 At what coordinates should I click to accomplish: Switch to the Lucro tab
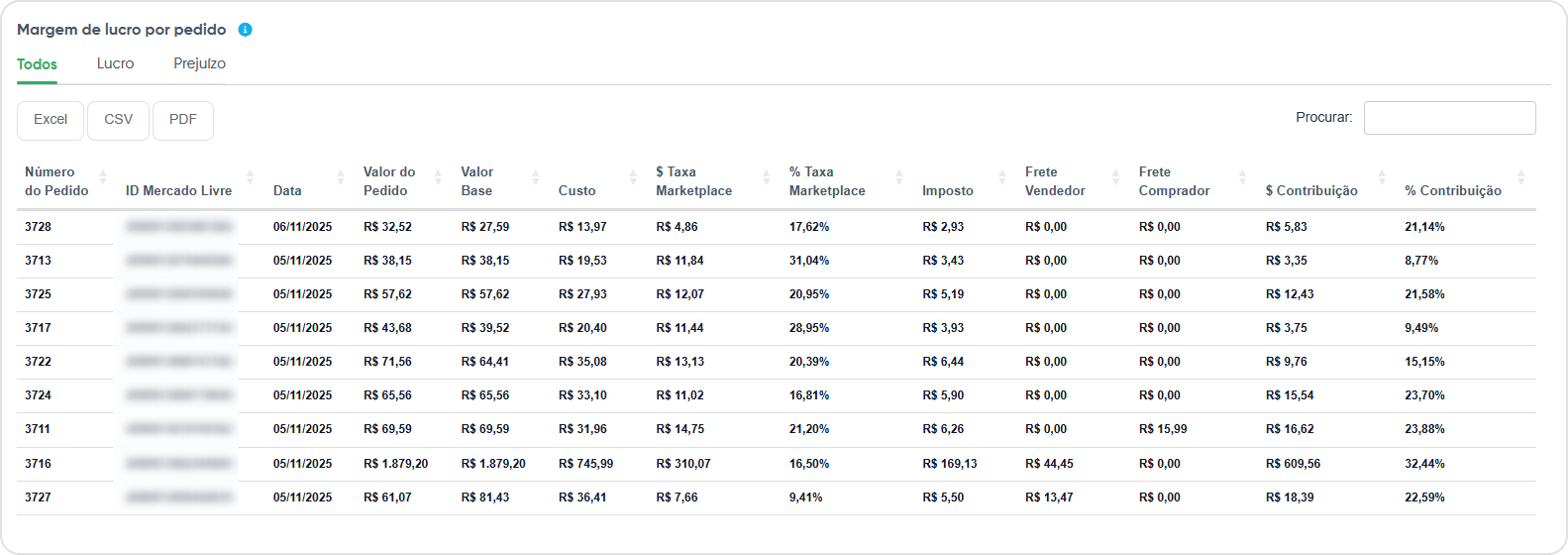coord(115,63)
